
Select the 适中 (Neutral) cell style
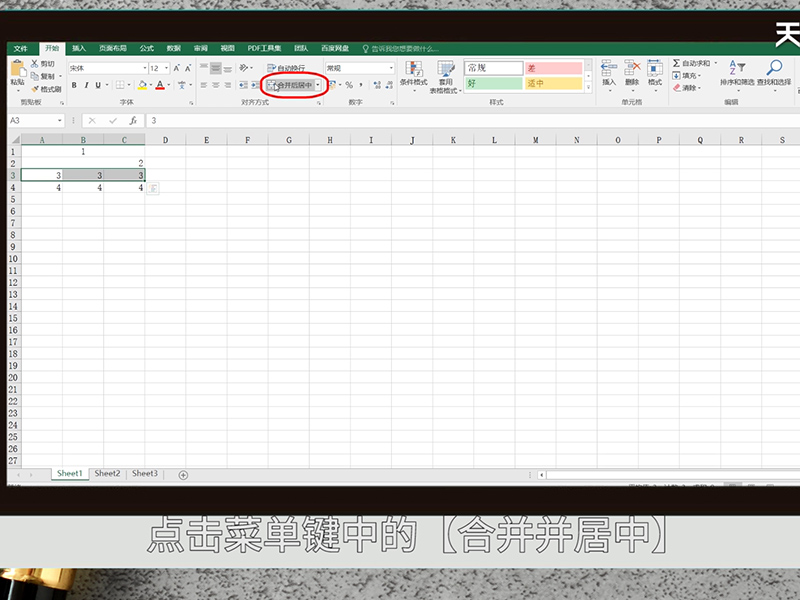click(x=554, y=83)
